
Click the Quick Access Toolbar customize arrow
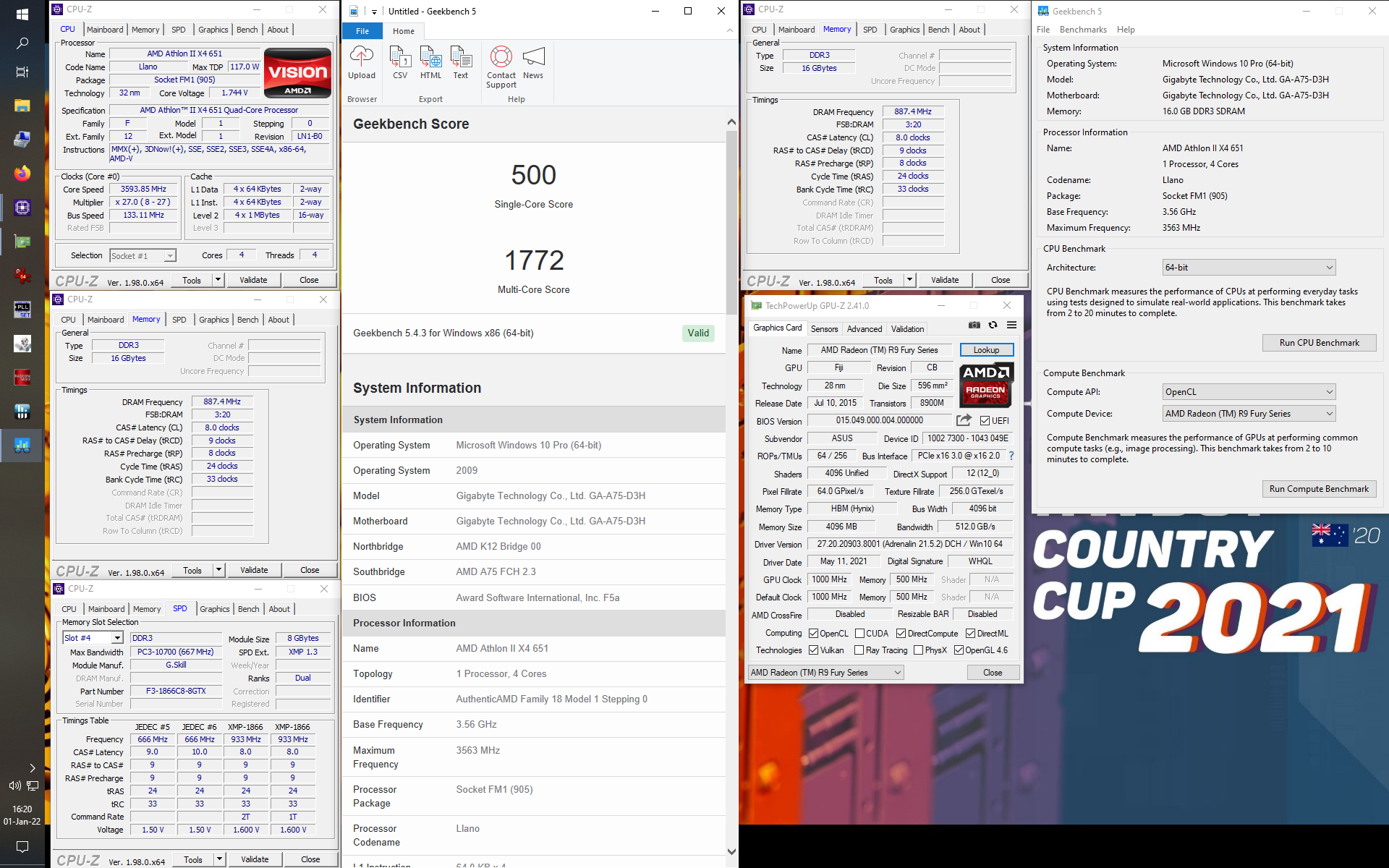pyautogui.click(x=374, y=12)
